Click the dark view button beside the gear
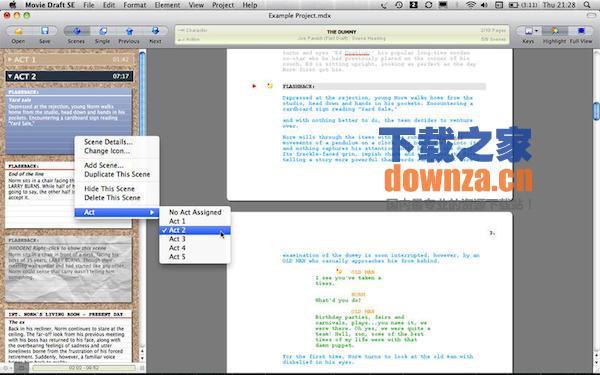 tap(22, 368)
